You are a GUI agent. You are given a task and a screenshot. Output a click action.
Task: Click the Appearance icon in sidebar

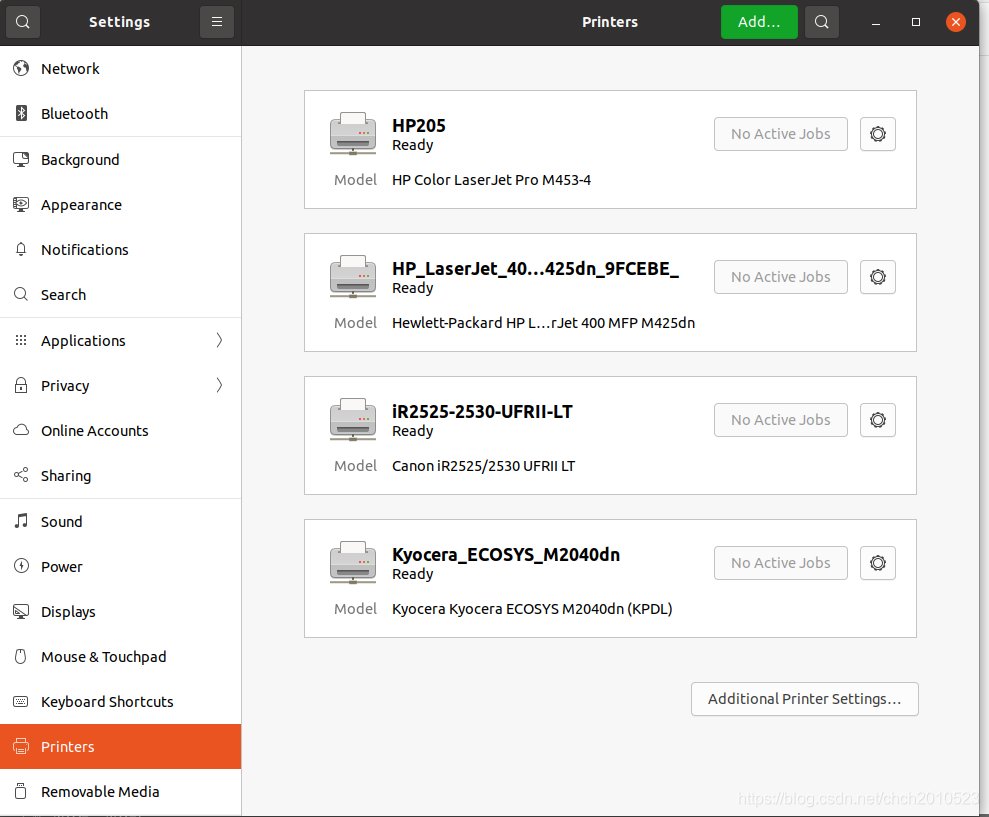tap(21, 204)
